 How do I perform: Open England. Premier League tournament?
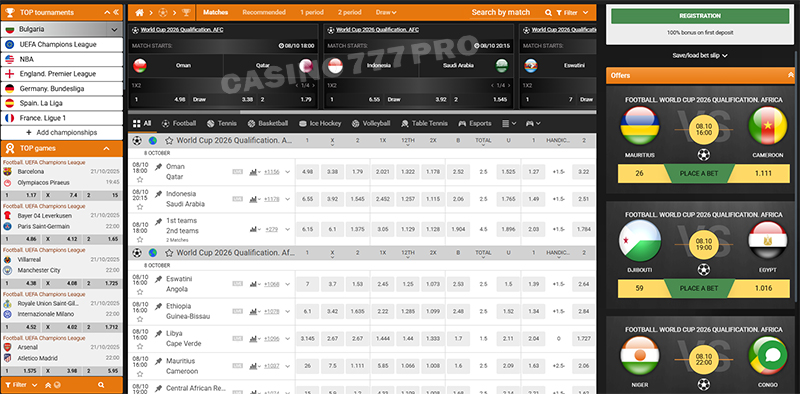tap(62, 74)
